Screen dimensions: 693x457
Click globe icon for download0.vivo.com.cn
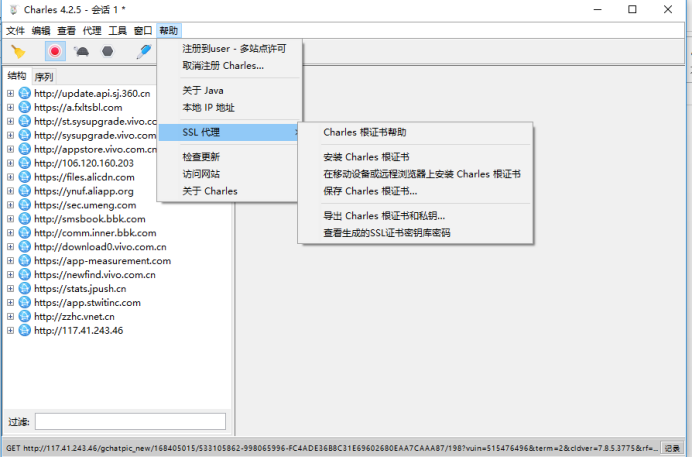[x=25, y=247]
